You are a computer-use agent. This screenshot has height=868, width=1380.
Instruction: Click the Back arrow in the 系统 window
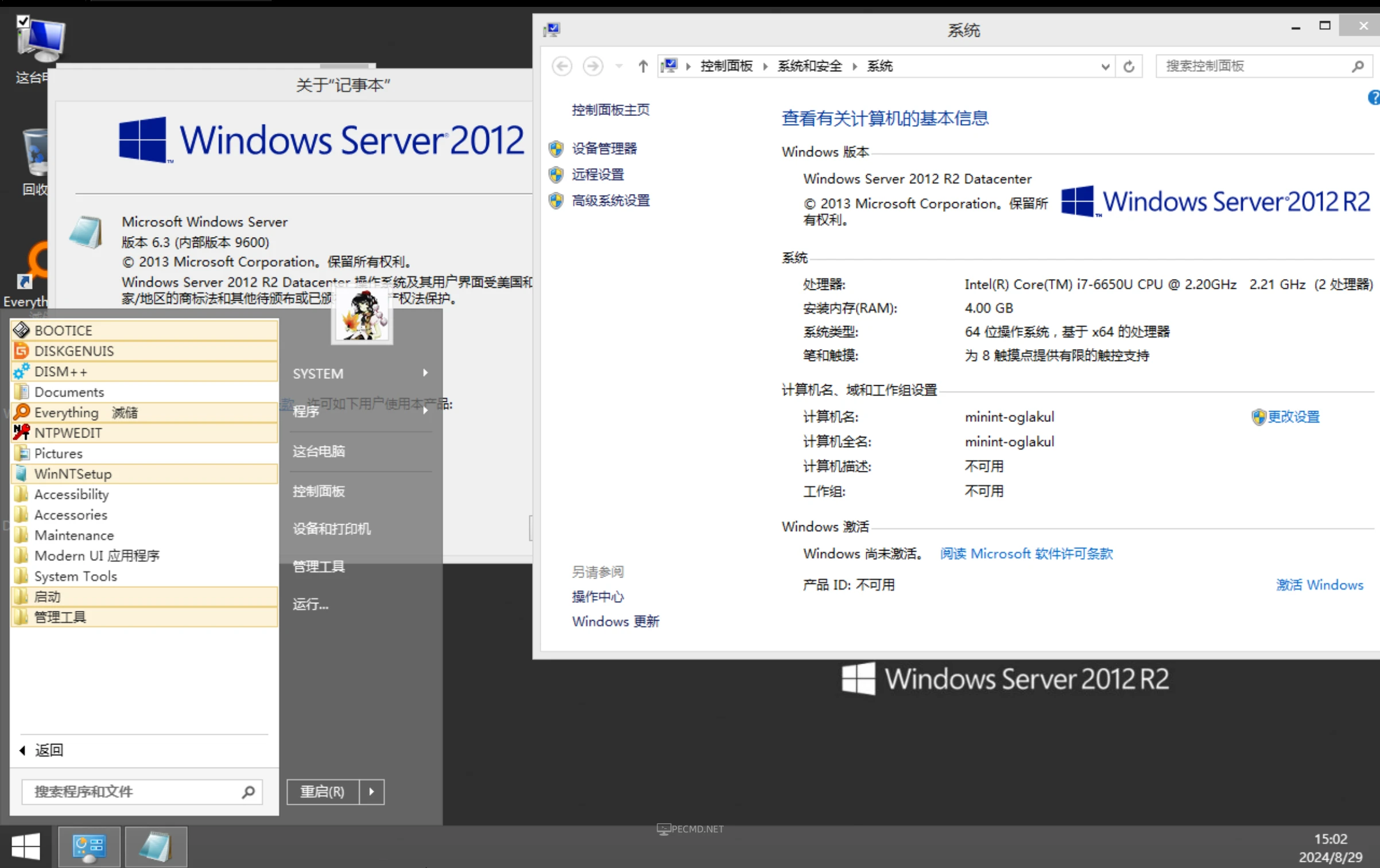tap(562, 66)
